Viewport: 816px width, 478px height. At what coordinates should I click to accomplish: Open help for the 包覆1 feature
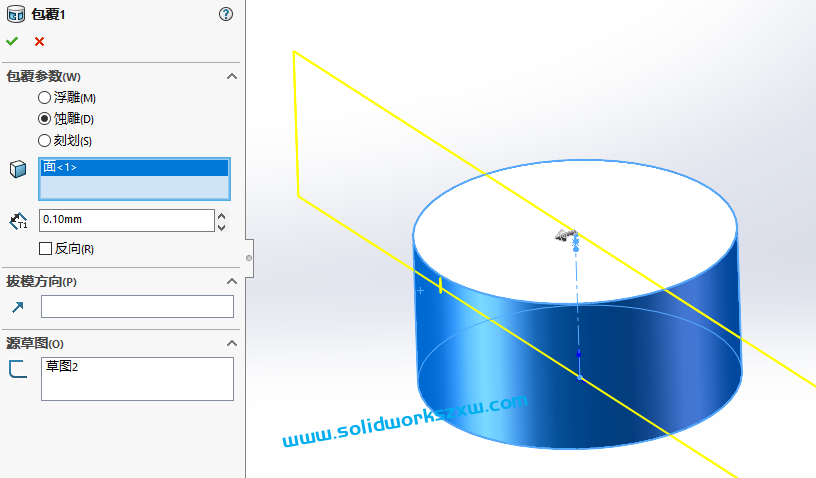pos(225,14)
